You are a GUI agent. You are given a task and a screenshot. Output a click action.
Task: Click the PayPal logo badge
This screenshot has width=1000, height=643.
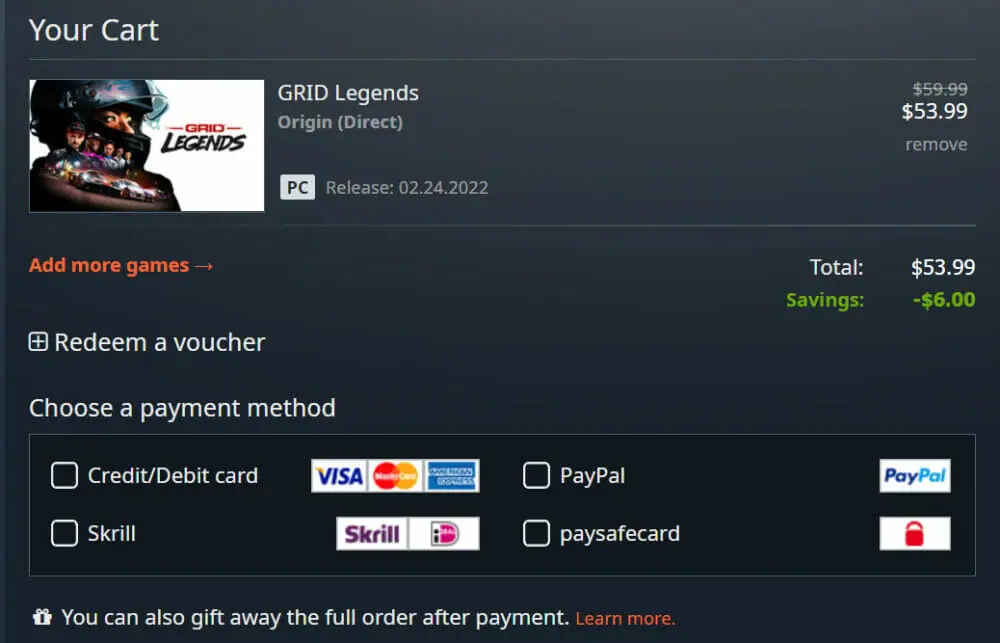pyautogui.click(x=915, y=476)
